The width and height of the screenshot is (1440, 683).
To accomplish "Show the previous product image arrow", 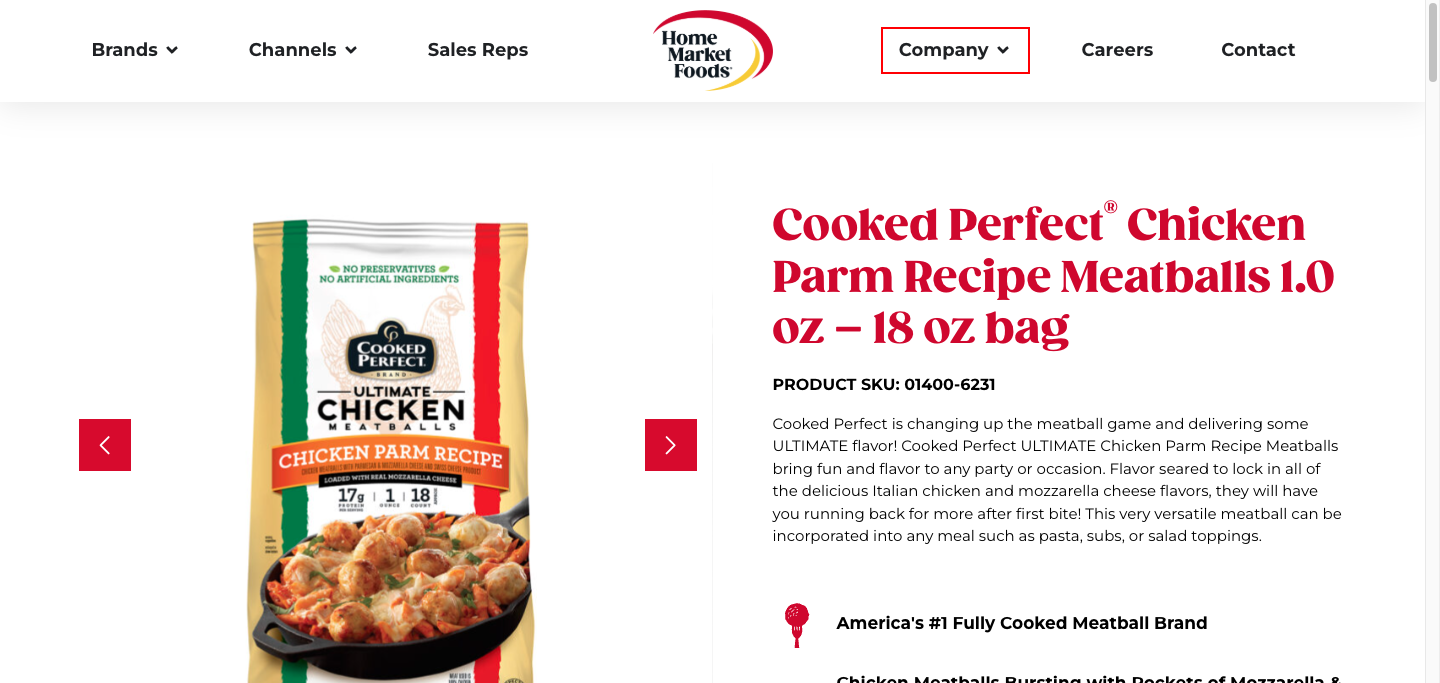I will pyautogui.click(x=105, y=445).
